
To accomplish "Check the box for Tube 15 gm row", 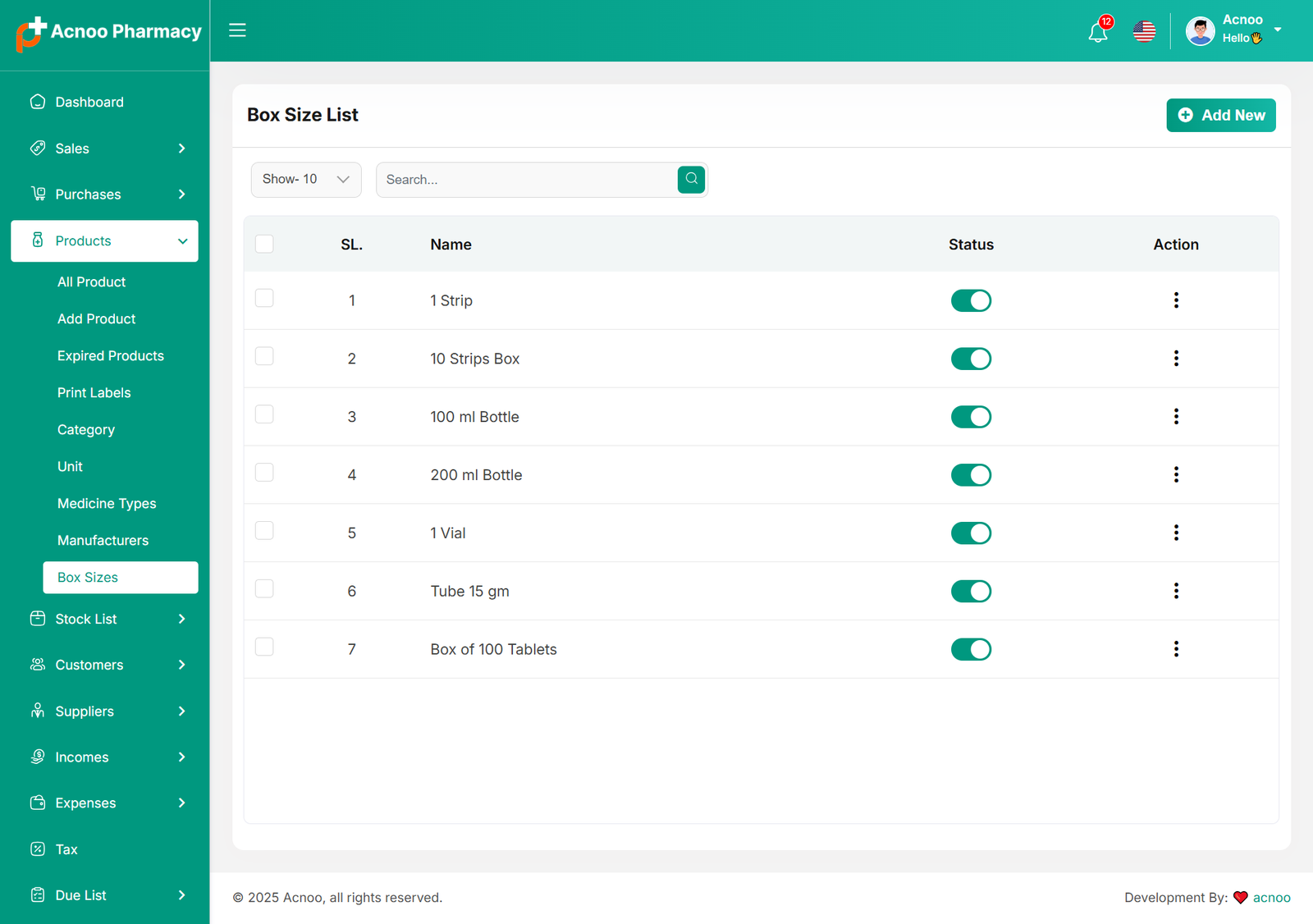I will (264, 589).
